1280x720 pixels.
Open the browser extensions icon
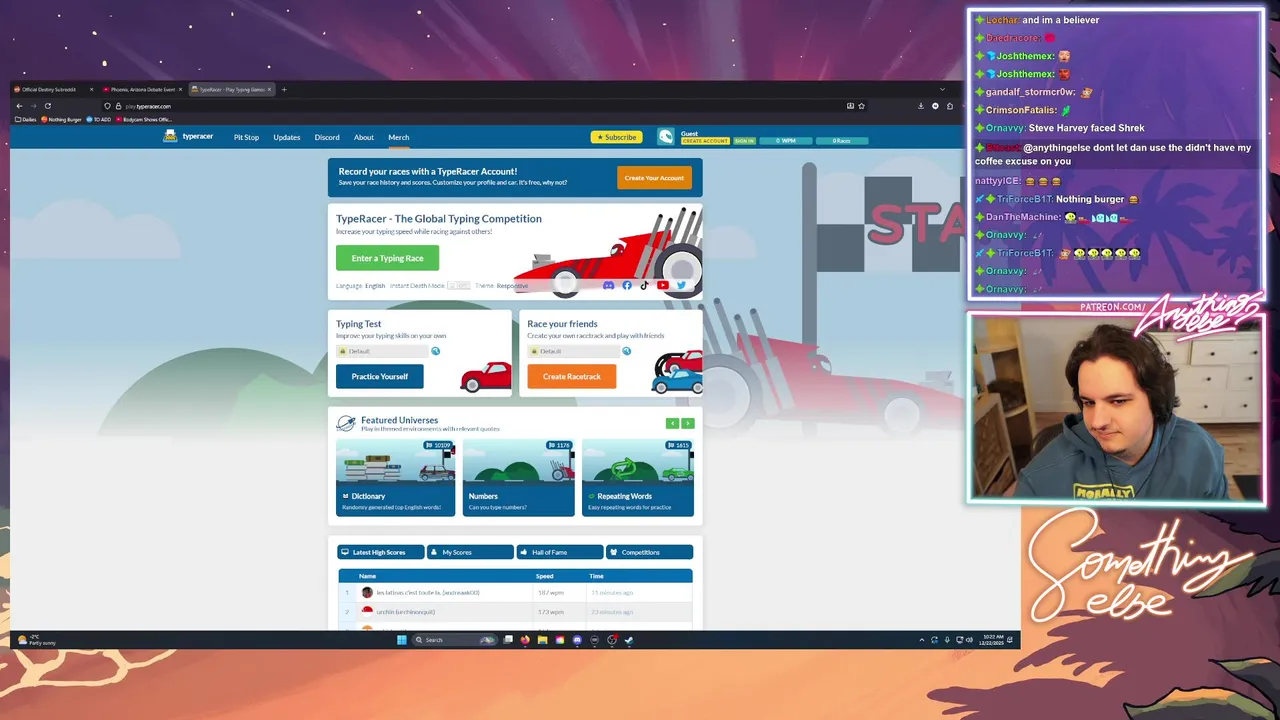point(950,106)
